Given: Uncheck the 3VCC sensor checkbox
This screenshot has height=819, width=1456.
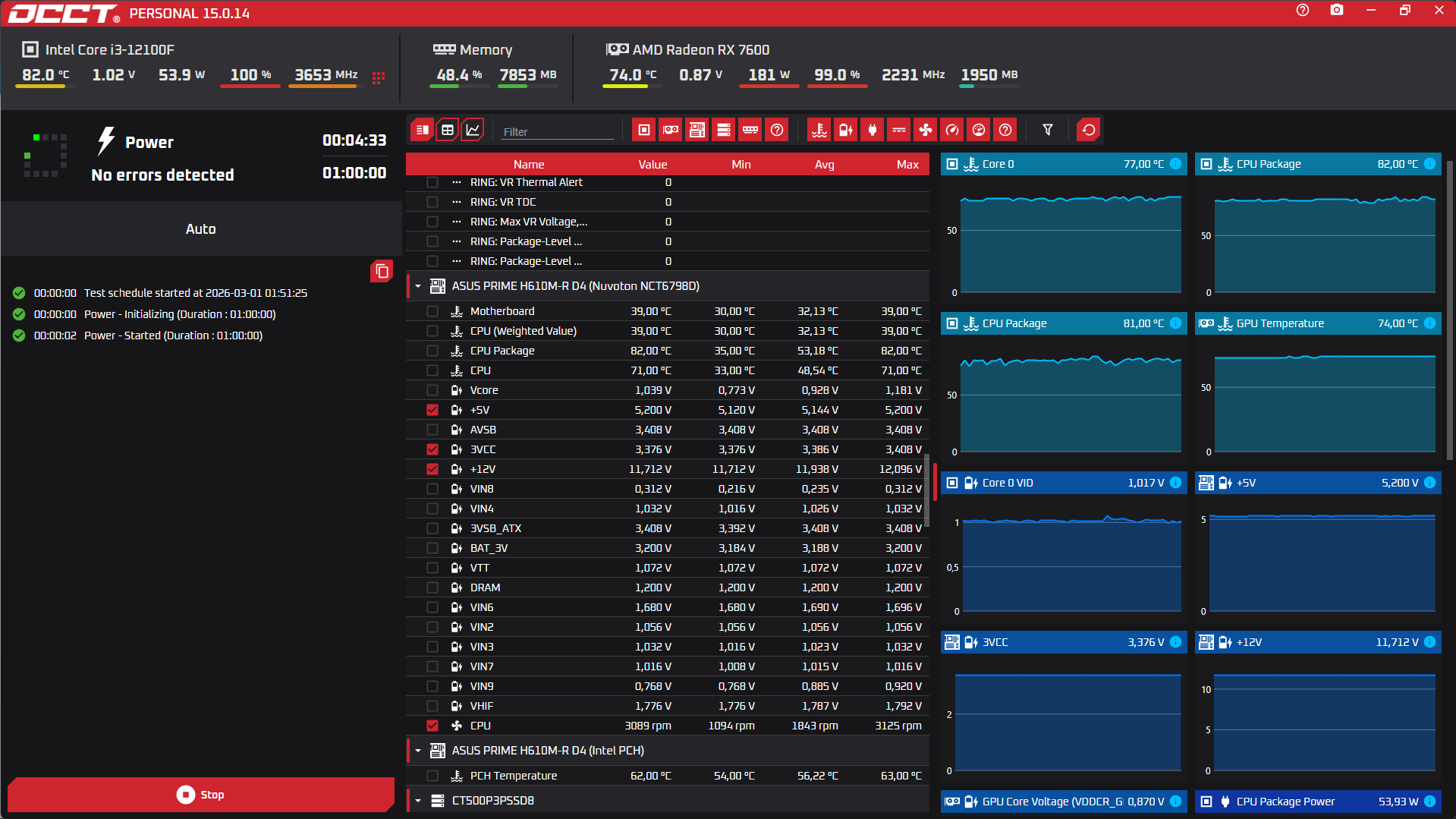Looking at the screenshot, I should pyautogui.click(x=432, y=449).
